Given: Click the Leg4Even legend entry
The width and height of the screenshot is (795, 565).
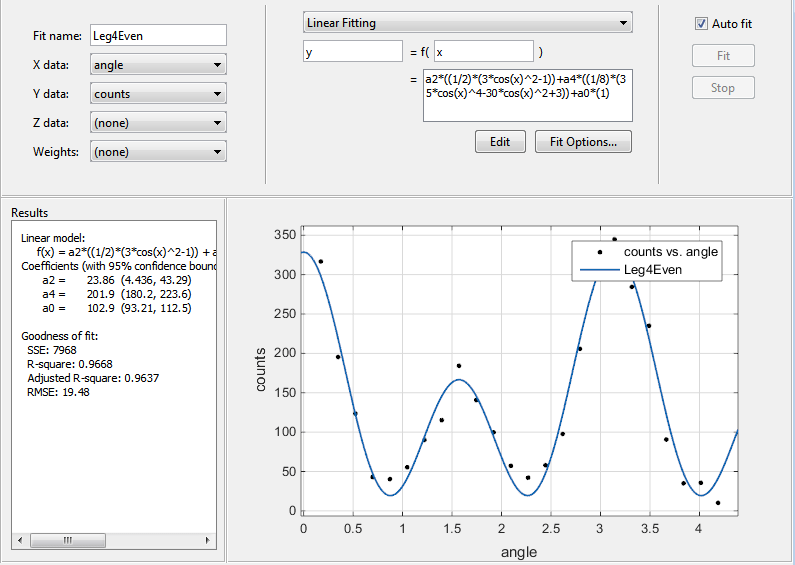Looking at the screenshot, I should [631, 270].
